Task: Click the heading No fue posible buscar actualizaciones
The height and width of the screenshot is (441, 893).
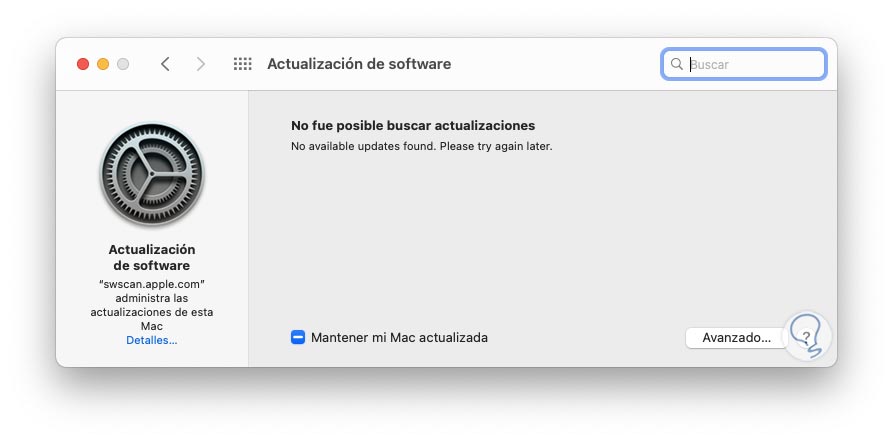Action: coord(413,126)
